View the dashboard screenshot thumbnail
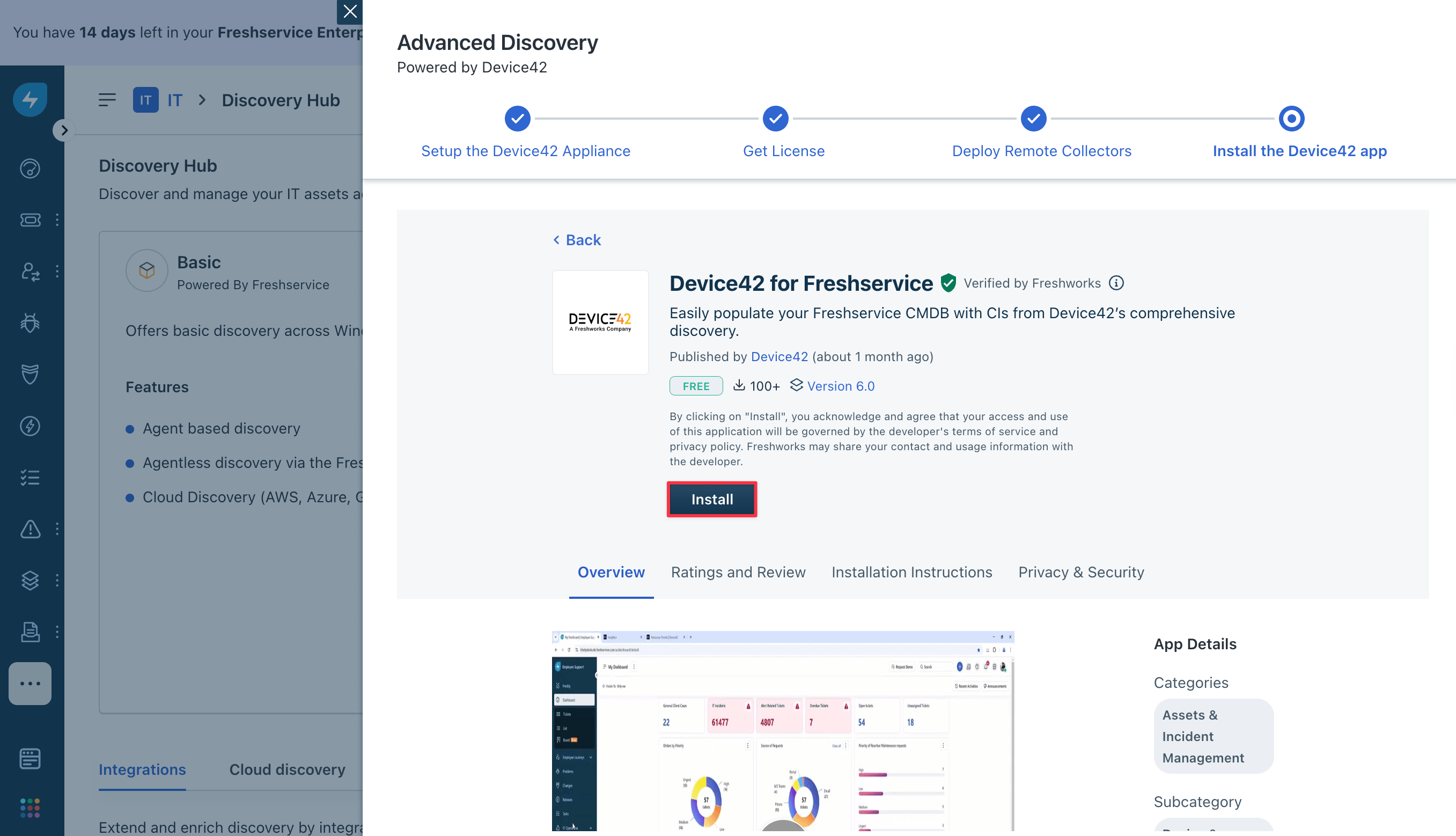This screenshot has width=1456, height=836. click(x=782, y=732)
